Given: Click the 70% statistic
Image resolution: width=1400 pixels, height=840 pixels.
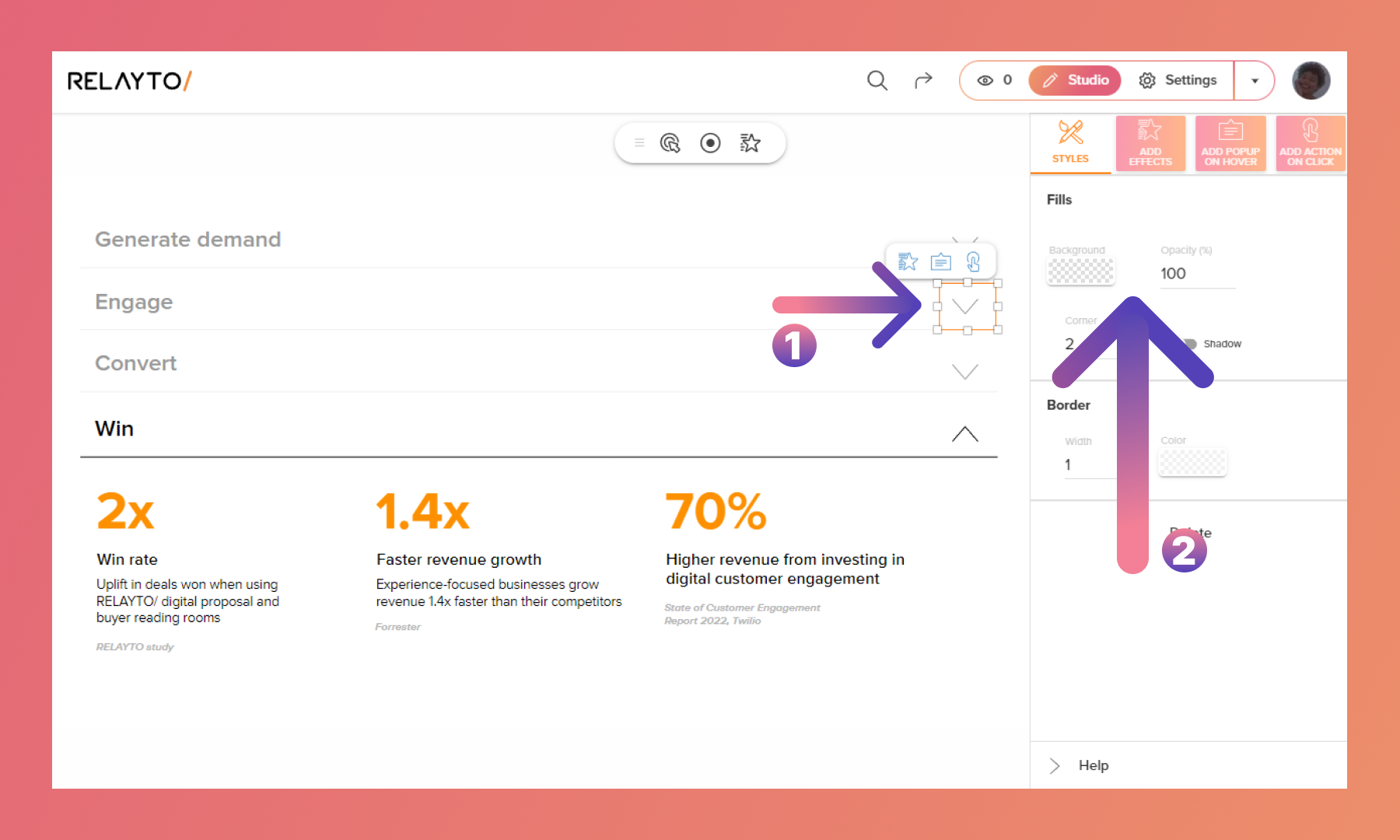Looking at the screenshot, I should (716, 512).
